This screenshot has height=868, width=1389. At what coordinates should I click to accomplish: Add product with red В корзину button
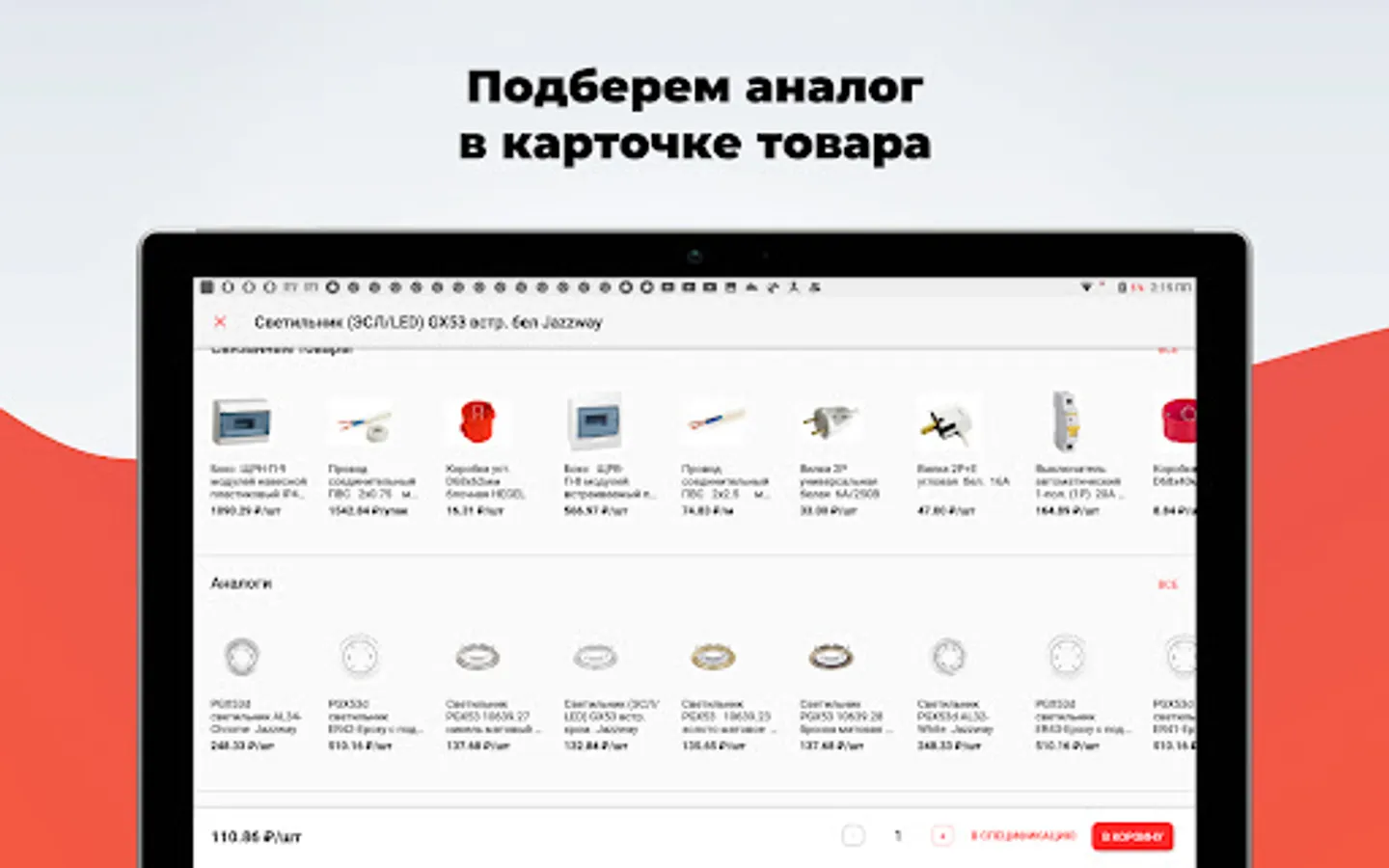tap(1132, 836)
